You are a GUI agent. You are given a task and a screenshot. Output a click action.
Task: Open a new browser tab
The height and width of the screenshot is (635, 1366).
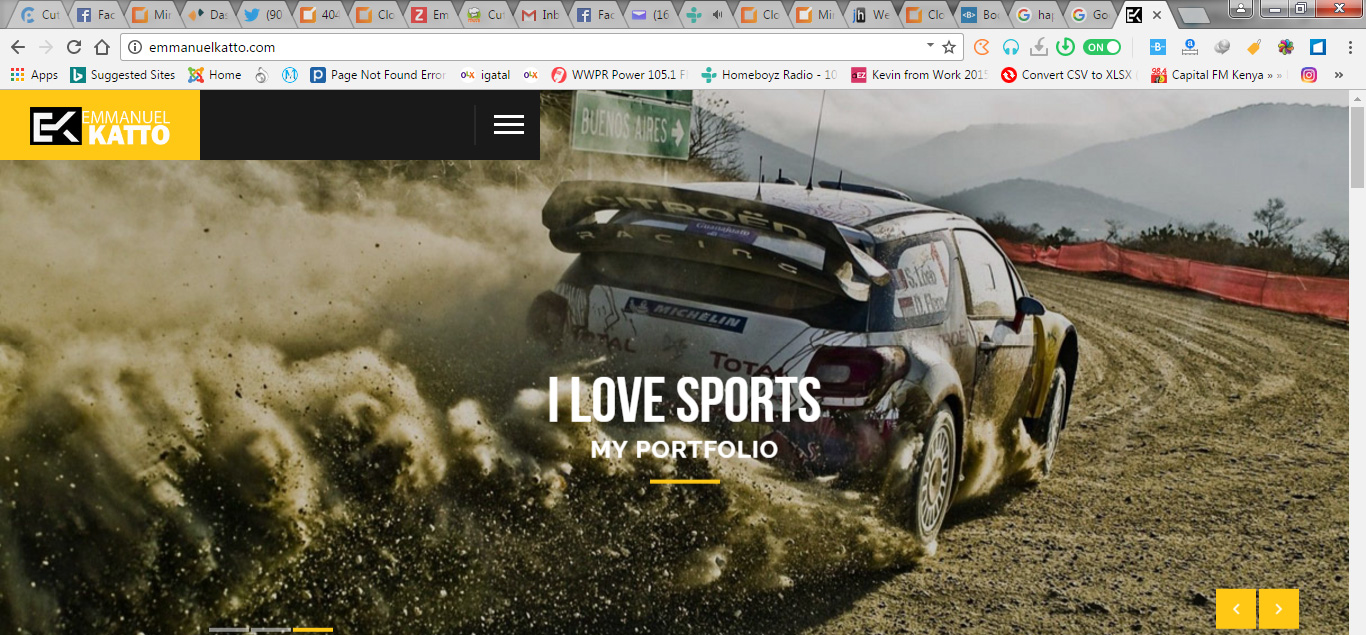click(1193, 16)
